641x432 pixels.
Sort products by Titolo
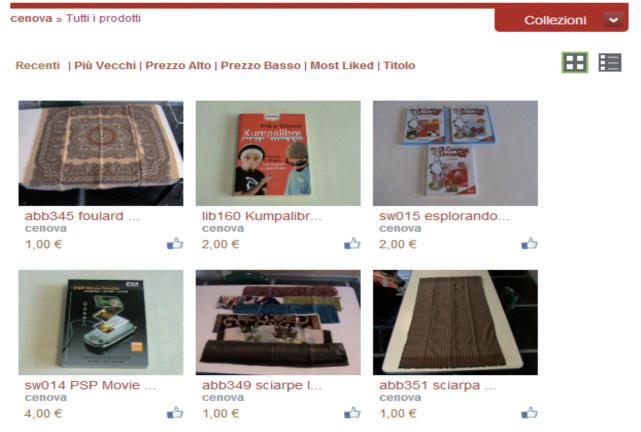399,65
